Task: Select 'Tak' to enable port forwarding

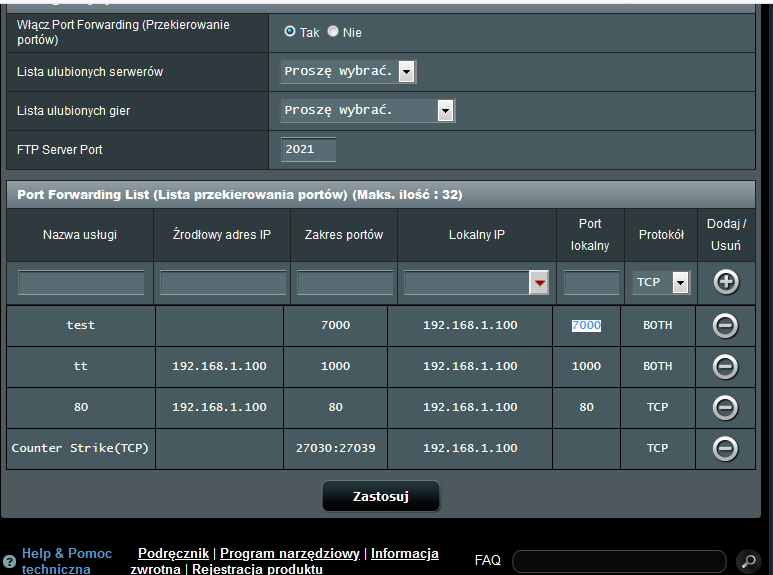Action: (290, 32)
